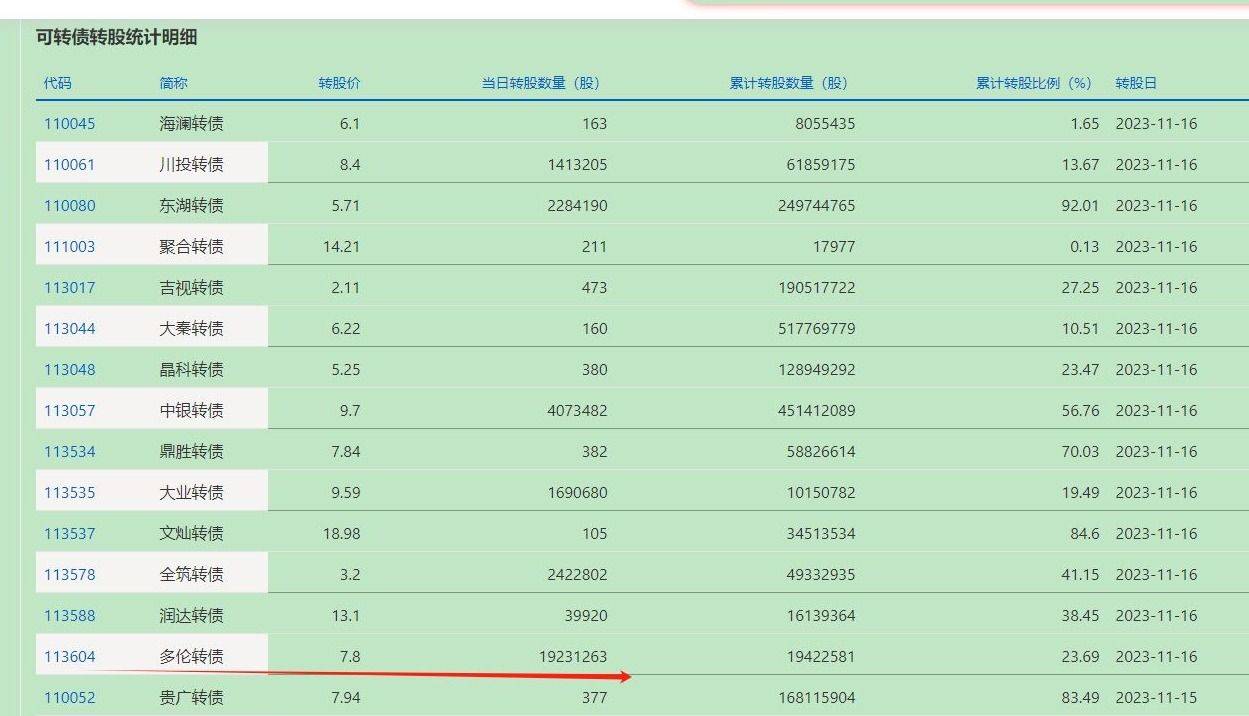Select bond name 中银转债
This screenshot has height=716, width=1249.
click(x=191, y=411)
